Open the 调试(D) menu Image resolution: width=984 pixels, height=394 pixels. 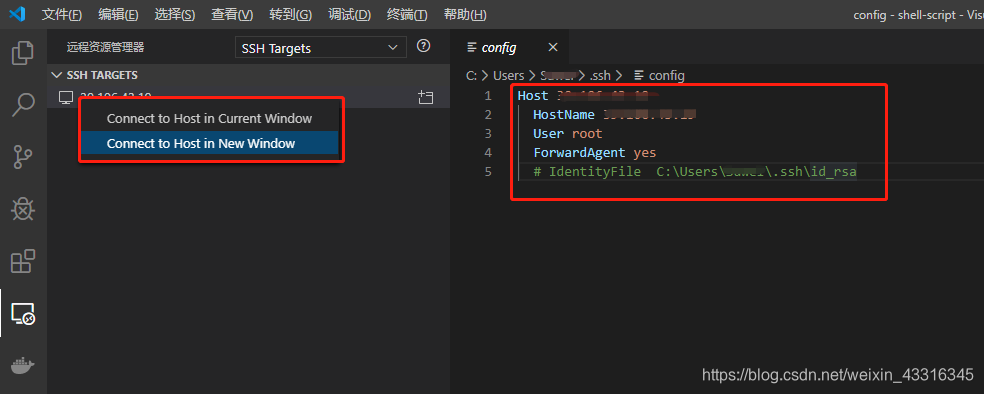point(350,14)
